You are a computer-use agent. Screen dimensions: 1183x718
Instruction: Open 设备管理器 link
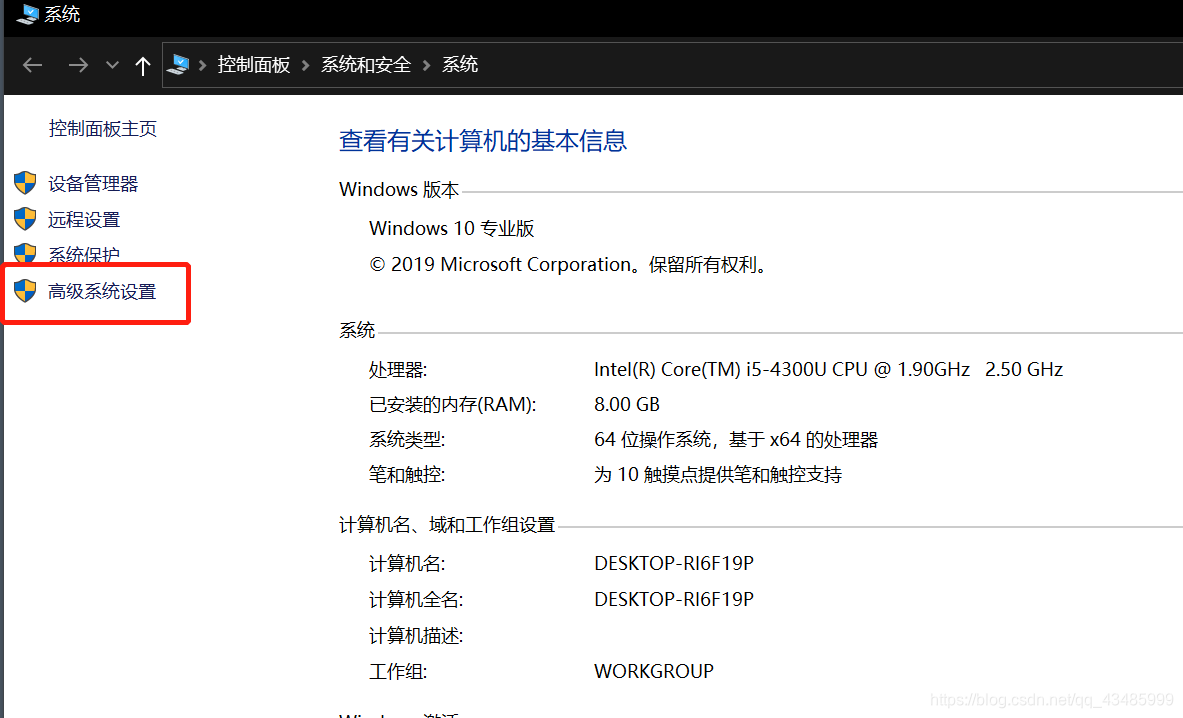[93, 183]
